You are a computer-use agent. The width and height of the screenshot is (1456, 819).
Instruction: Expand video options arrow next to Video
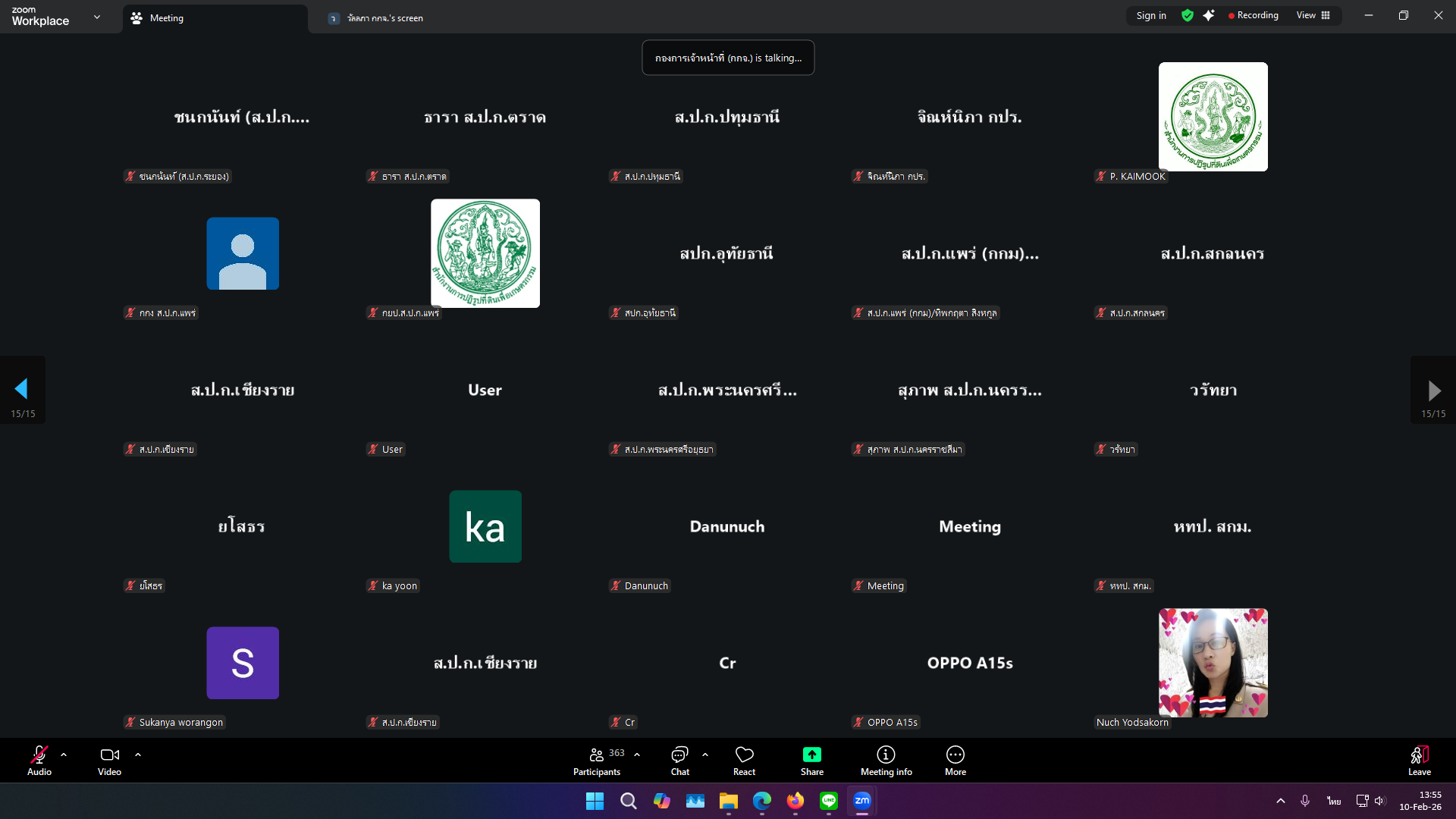pyautogui.click(x=138, y=755)
